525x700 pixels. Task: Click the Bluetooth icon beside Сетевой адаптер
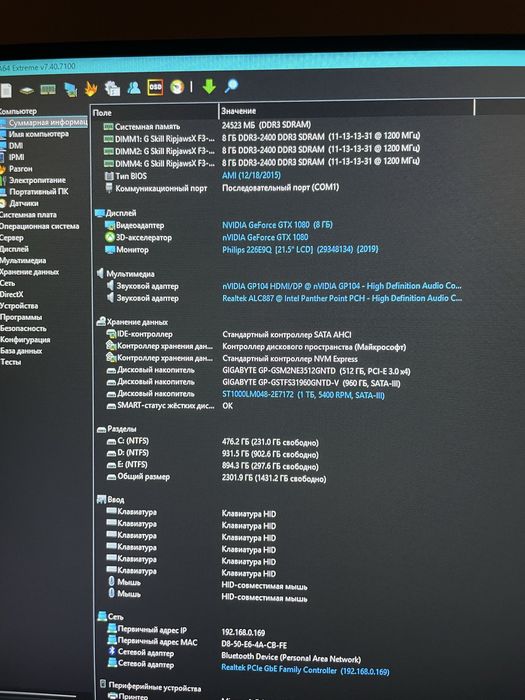112,651
